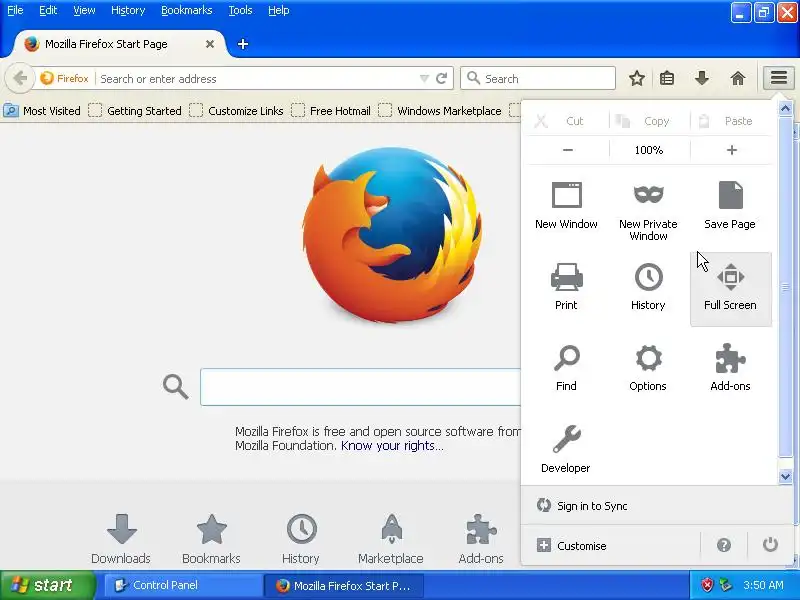The width and height of the screenshot is (800, 600).
Task: Open the downloads arrow in the toolbar
Action: pos(702,79)
